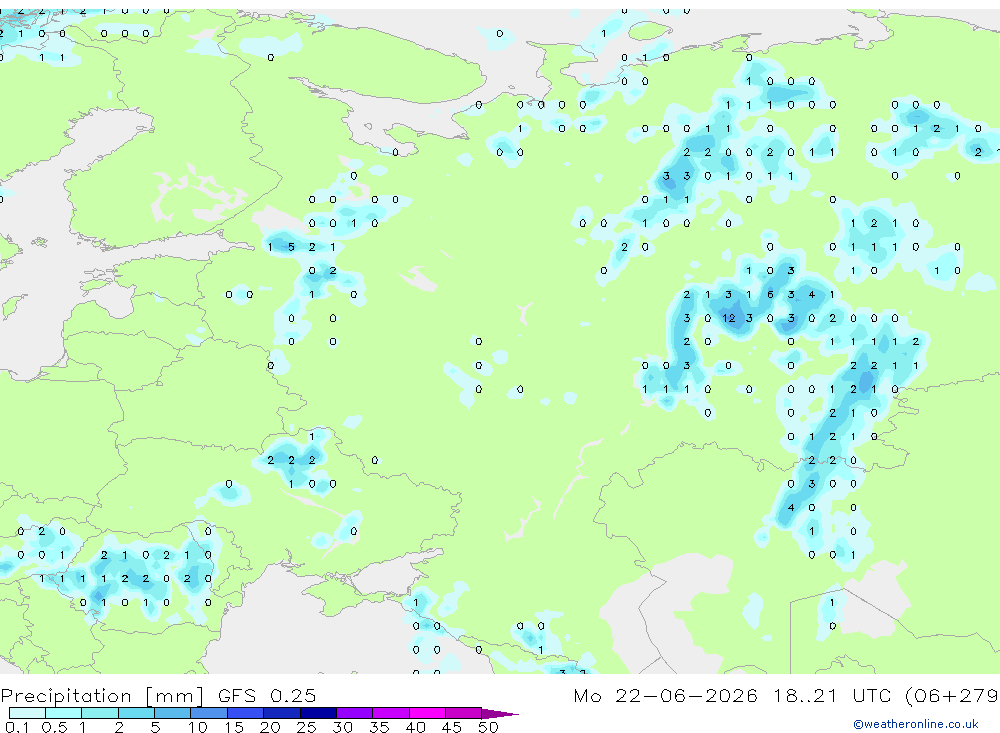Click the weekday label 'Mo'
1000x733 pixels.
[587, 696]
